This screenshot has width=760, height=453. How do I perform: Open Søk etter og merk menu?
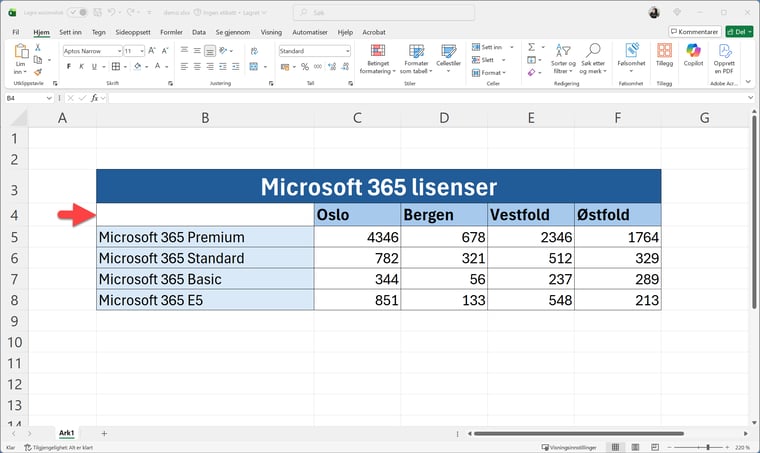tap(593, 59)
